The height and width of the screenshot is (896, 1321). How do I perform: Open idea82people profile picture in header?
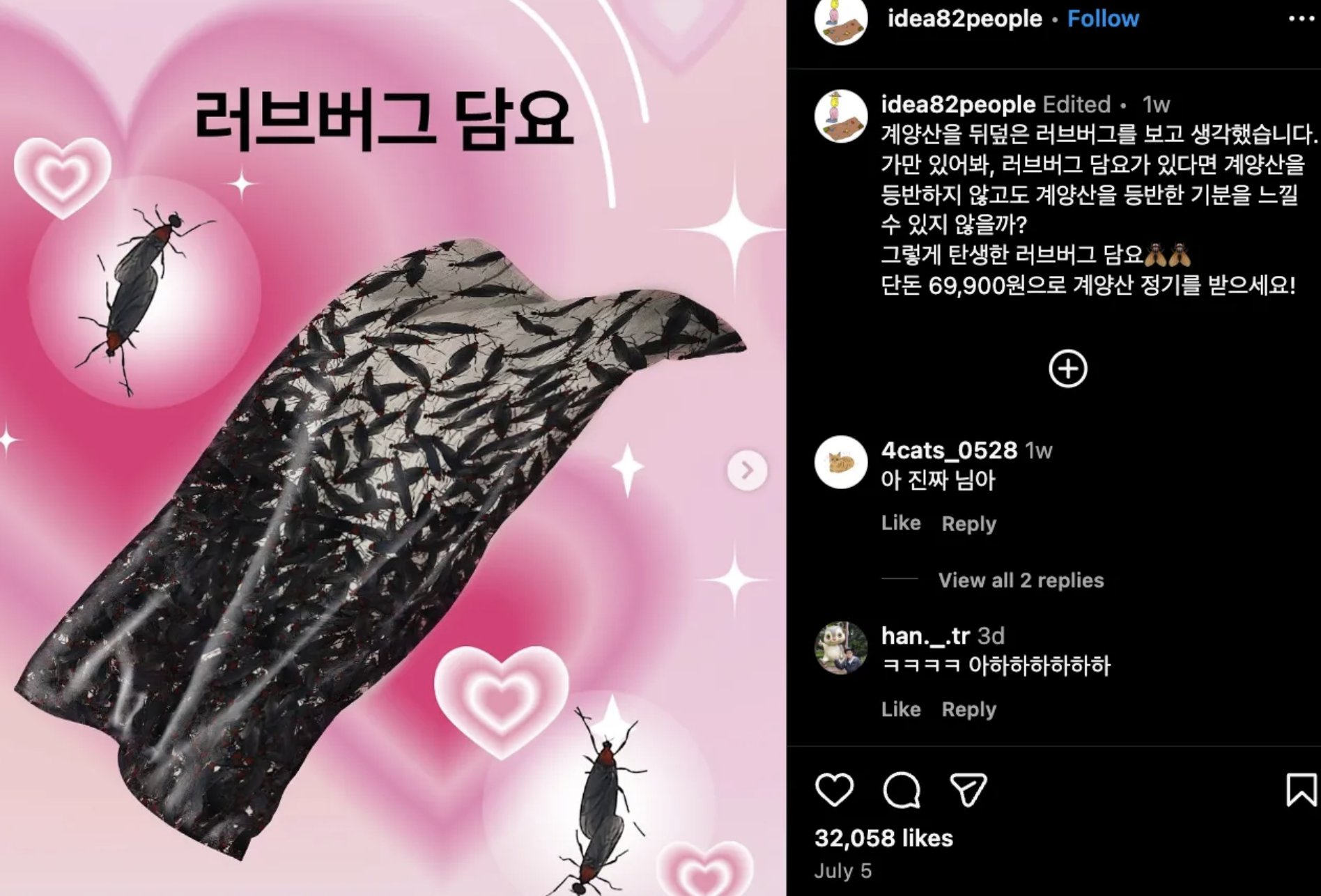[x=841, y=19]
